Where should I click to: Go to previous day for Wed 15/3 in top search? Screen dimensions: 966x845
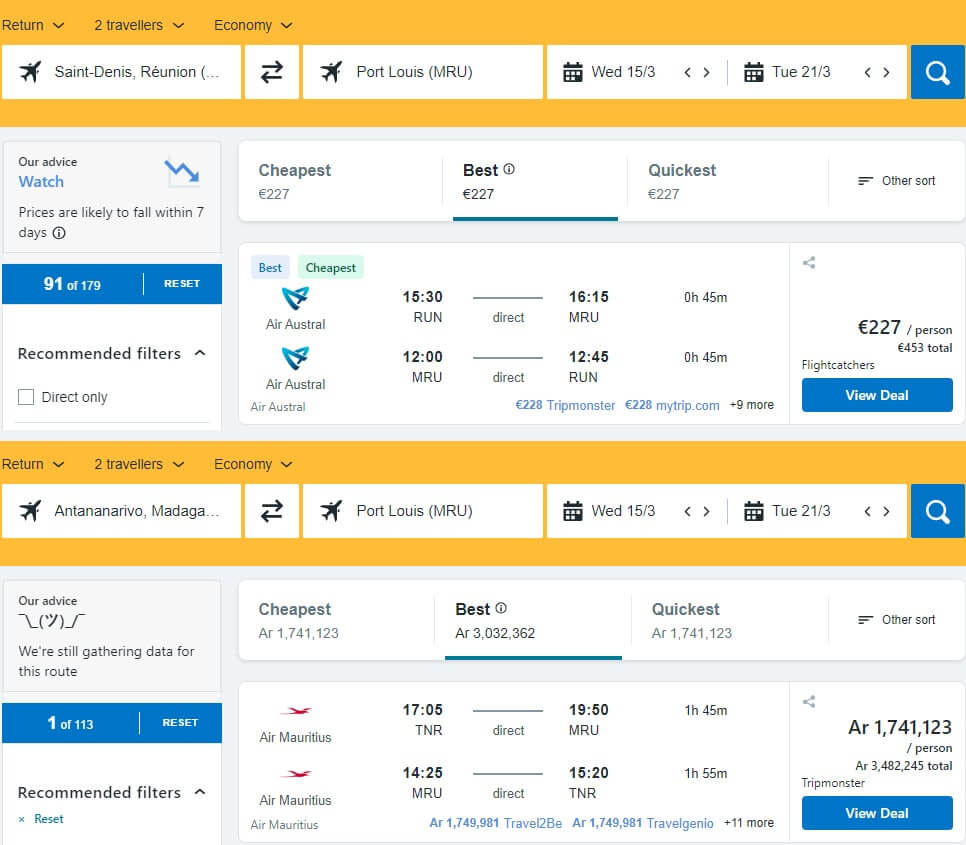pos(688,73)
